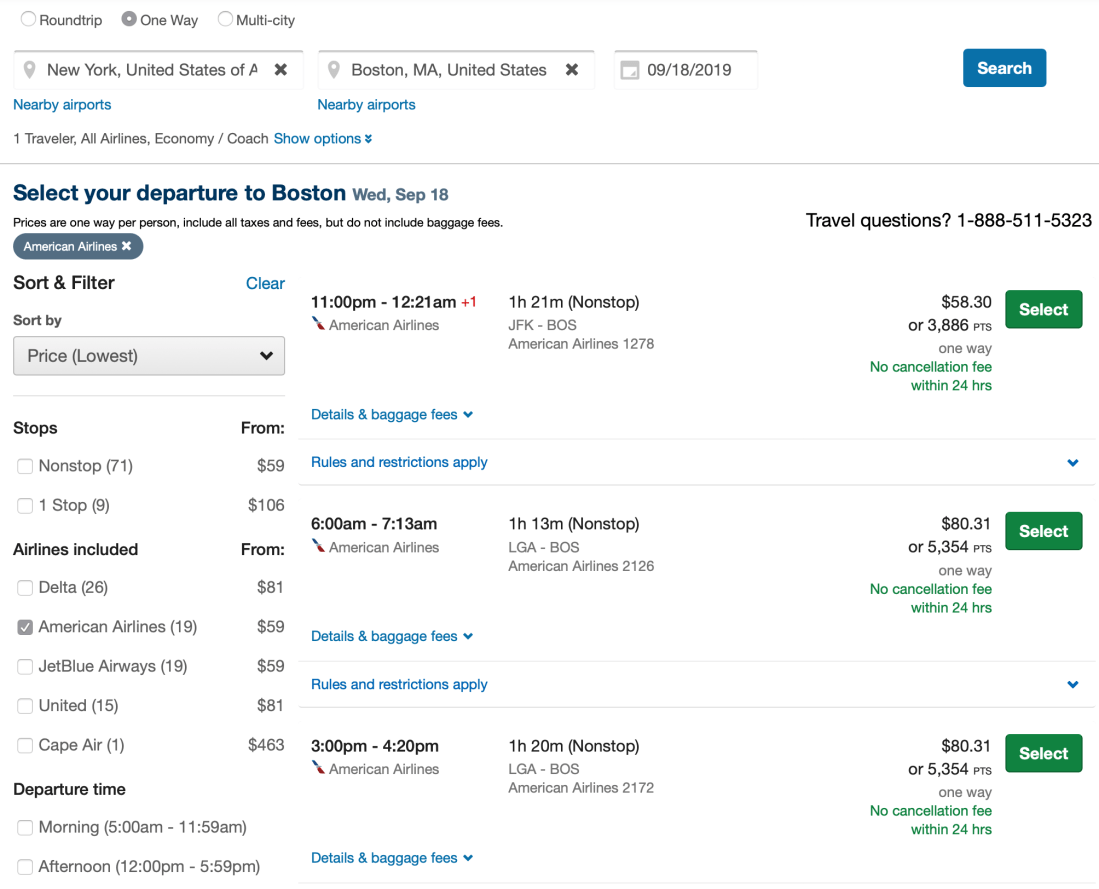Open the Sort by Price (Lowest) dropdown
Screen dimensions: 1099x889
click(x=149, y=356)
